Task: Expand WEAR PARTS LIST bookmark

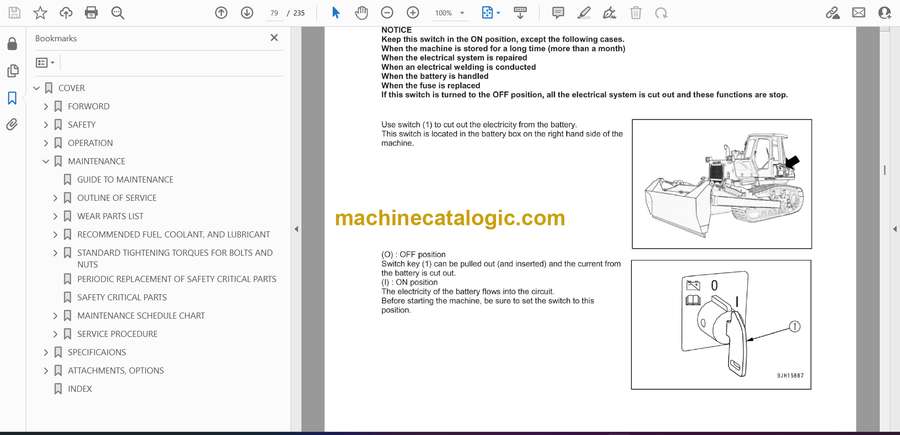Action: (55, 216)
